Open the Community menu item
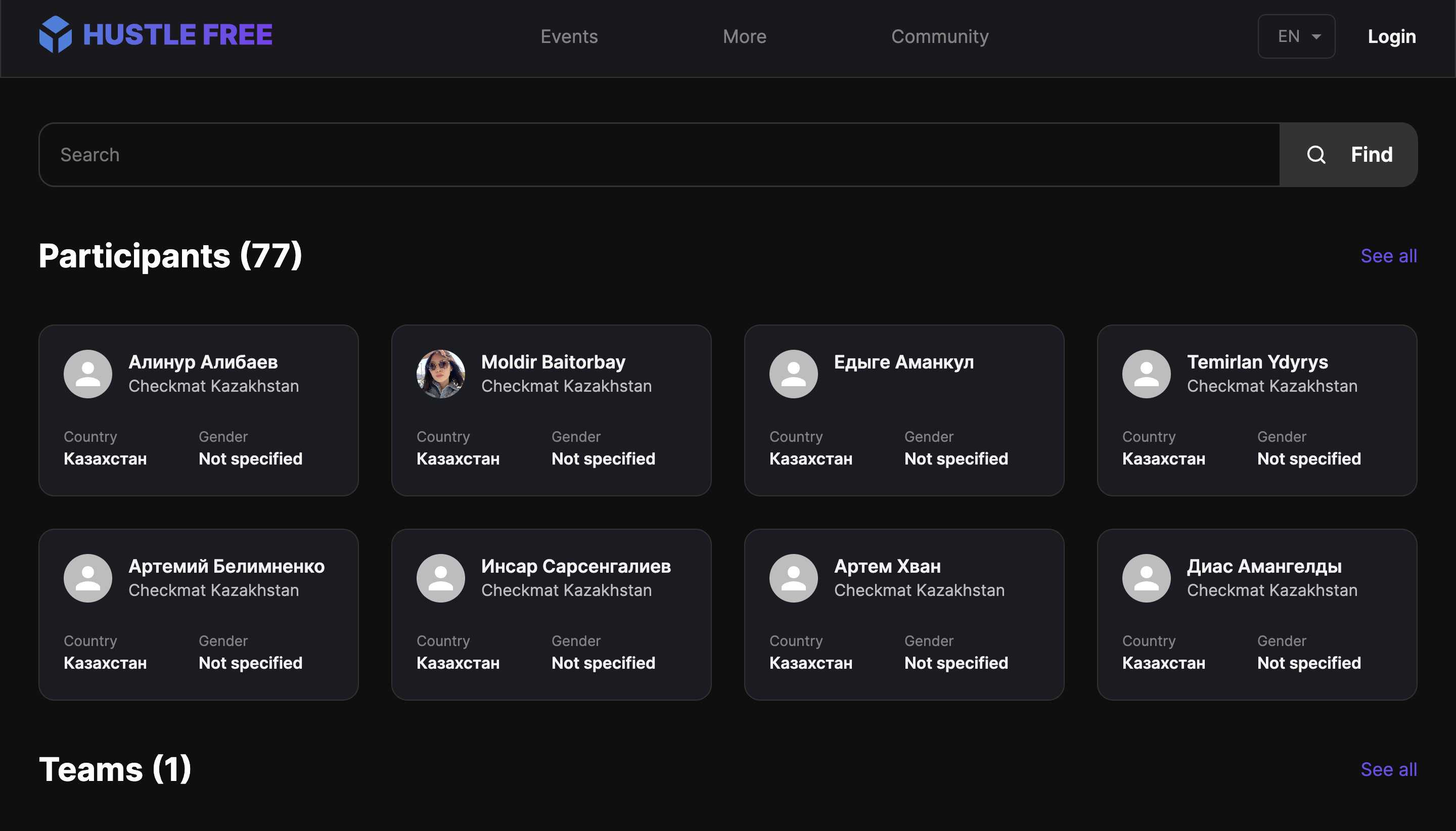The image size is (1456, 831). (939, 36)
